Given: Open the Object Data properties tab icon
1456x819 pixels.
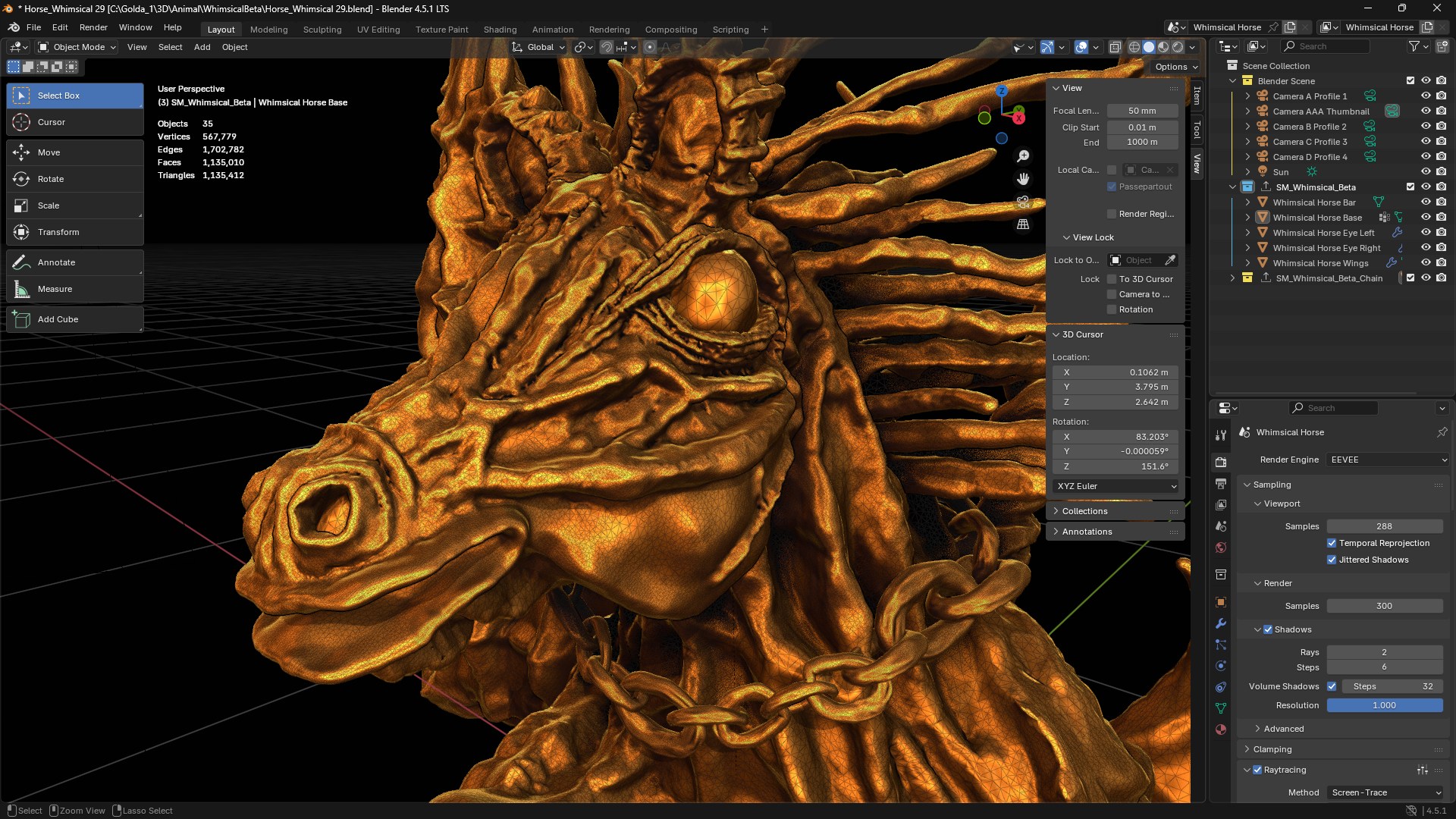Looking at the screenshot, I should tap(1221, 708).
